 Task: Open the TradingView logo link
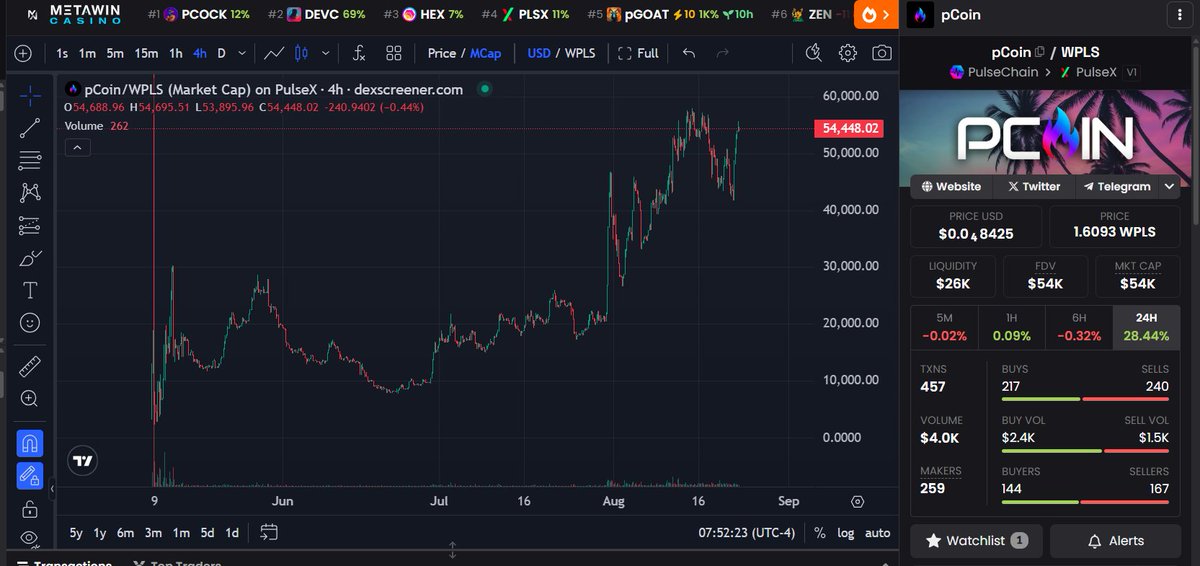point(82,461)
